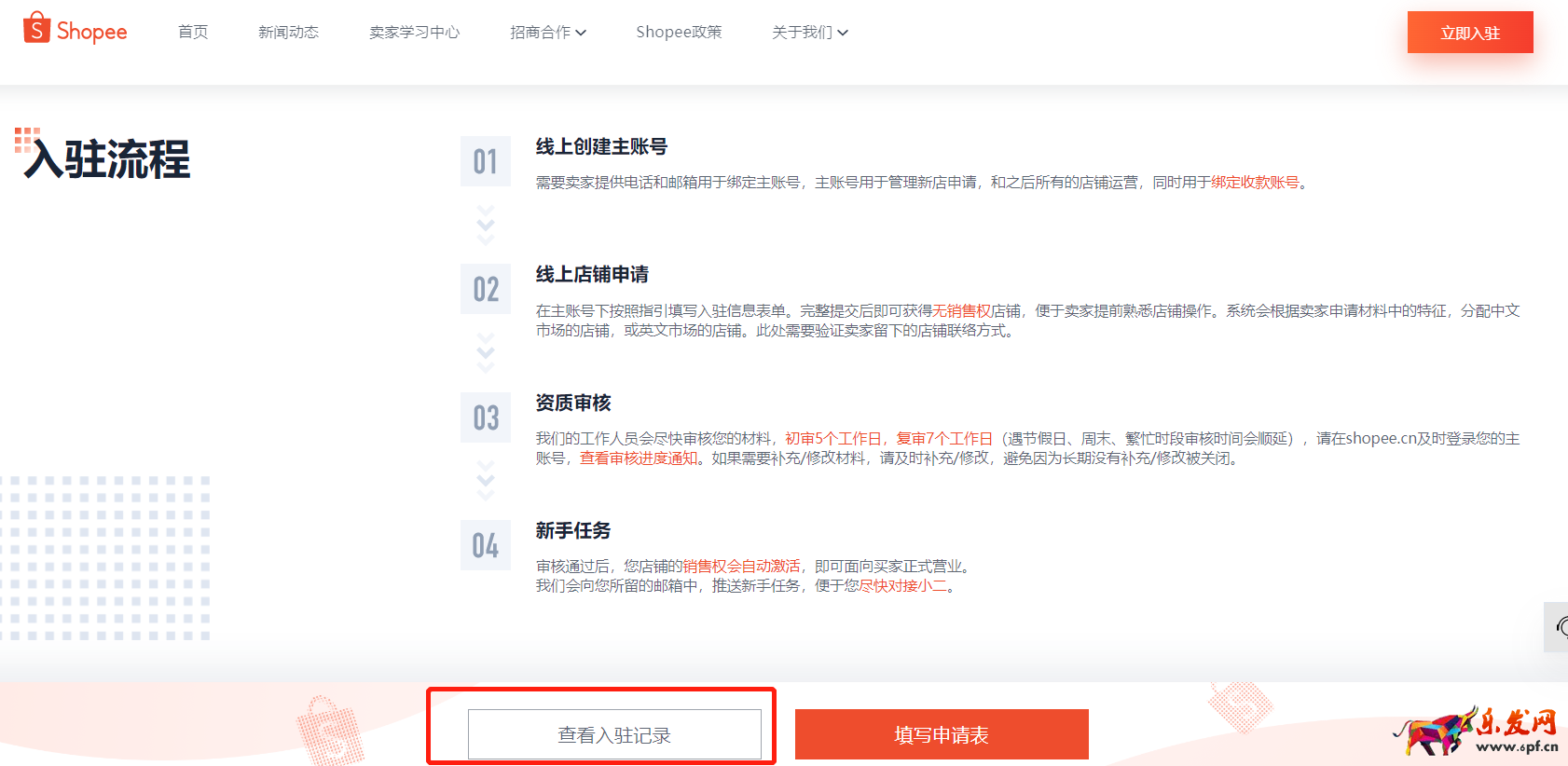Click the 查看审核进度通知 highlighted text
The width and height of the screenshot is (1568, 766).
[x=639, y=458]
